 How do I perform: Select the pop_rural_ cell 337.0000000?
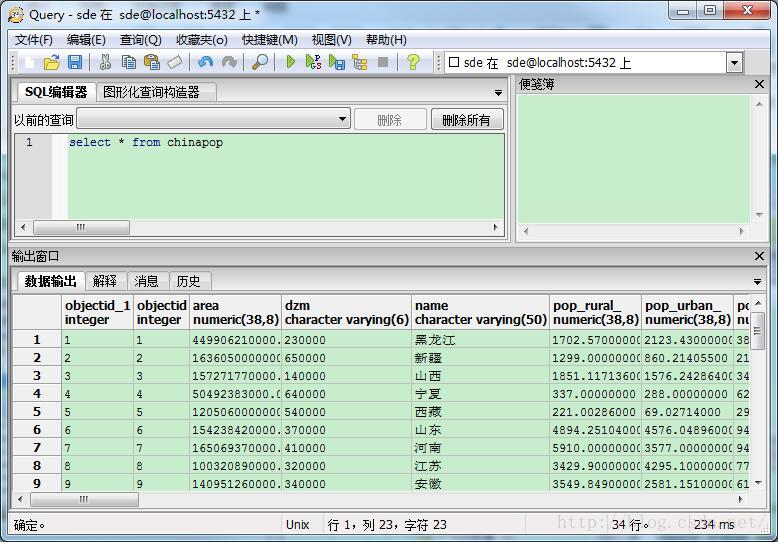pyautogui.click(x=595, y=394)
